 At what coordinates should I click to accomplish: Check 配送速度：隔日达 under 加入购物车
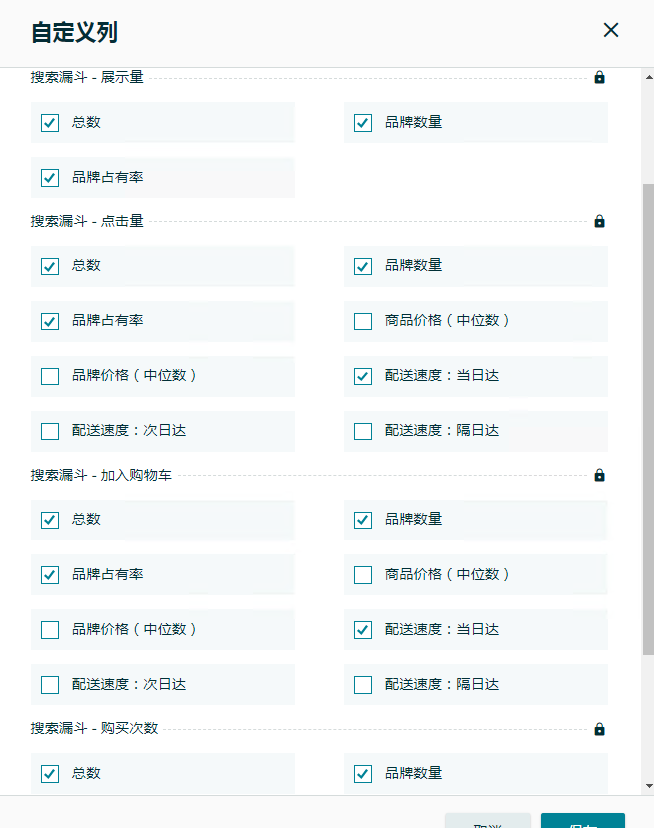[x=363, y=685]
